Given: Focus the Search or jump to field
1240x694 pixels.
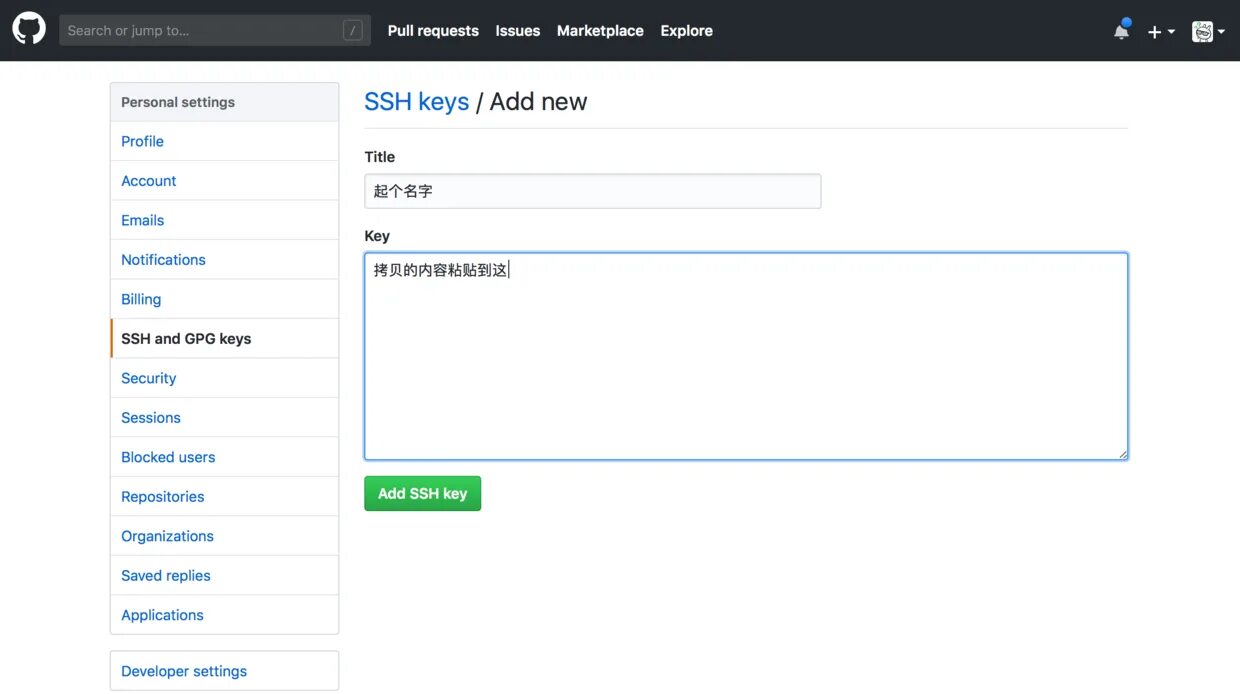Looking at the screenshot, I should 200,31.
